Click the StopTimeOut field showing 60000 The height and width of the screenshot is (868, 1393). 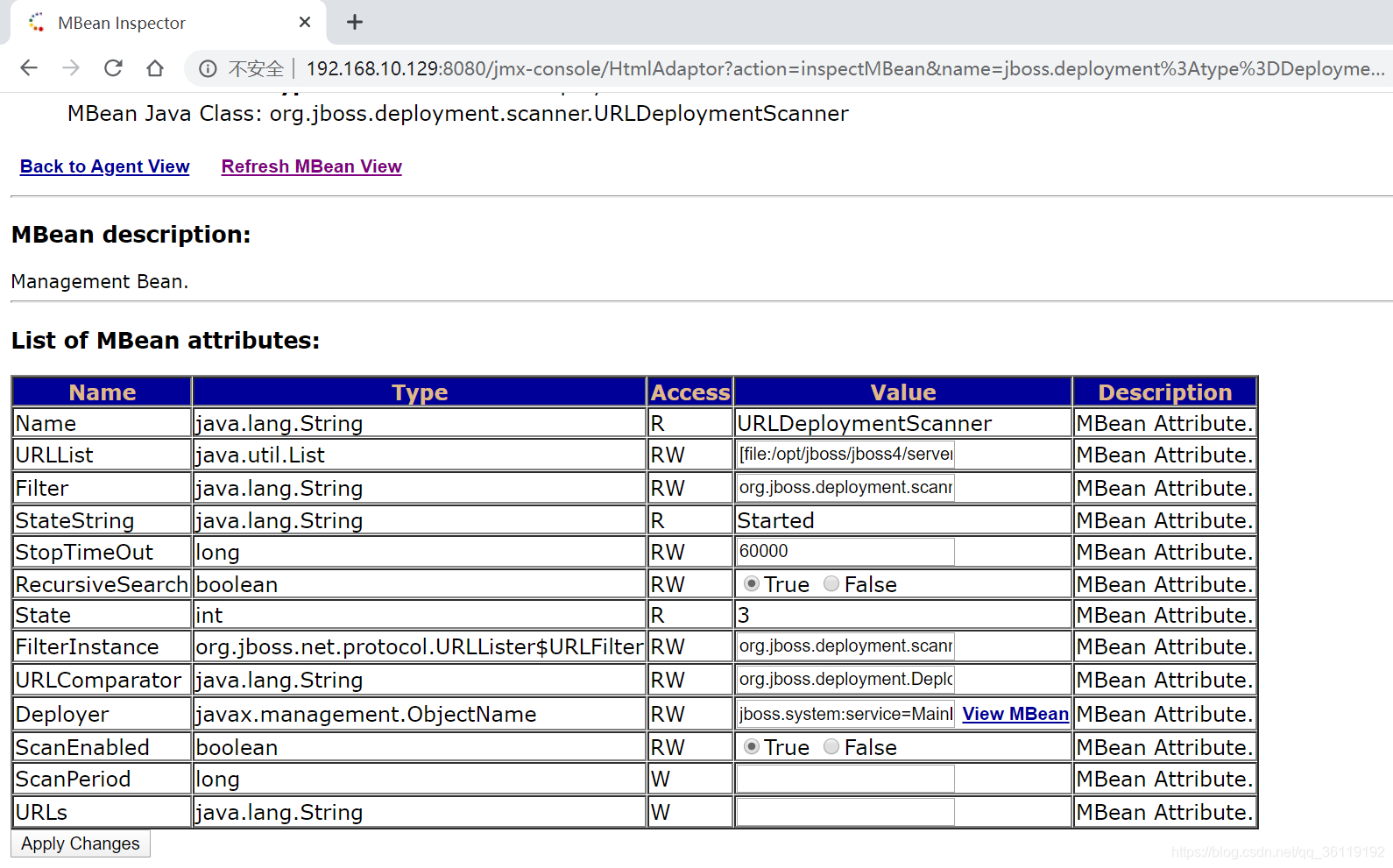click(845, 552)
